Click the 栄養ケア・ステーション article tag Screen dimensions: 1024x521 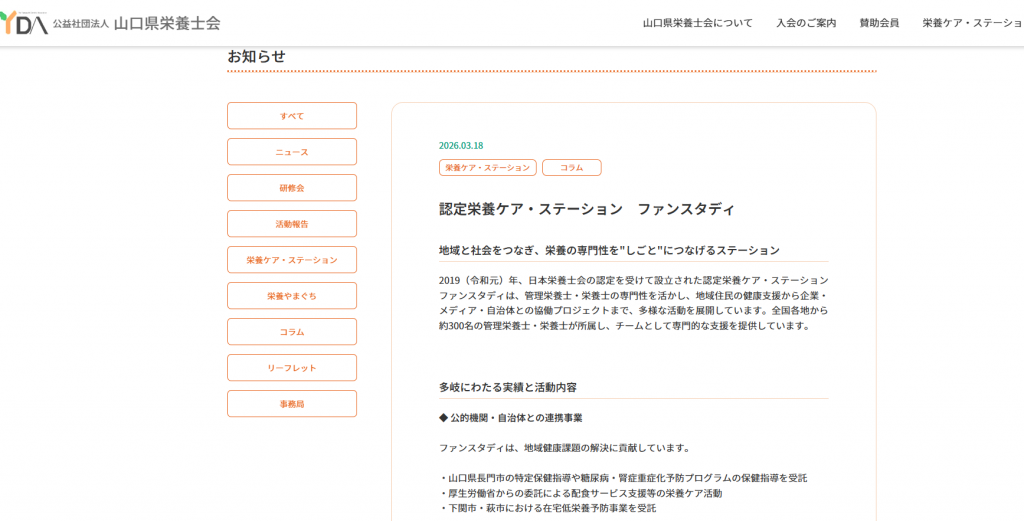point(488,168)
